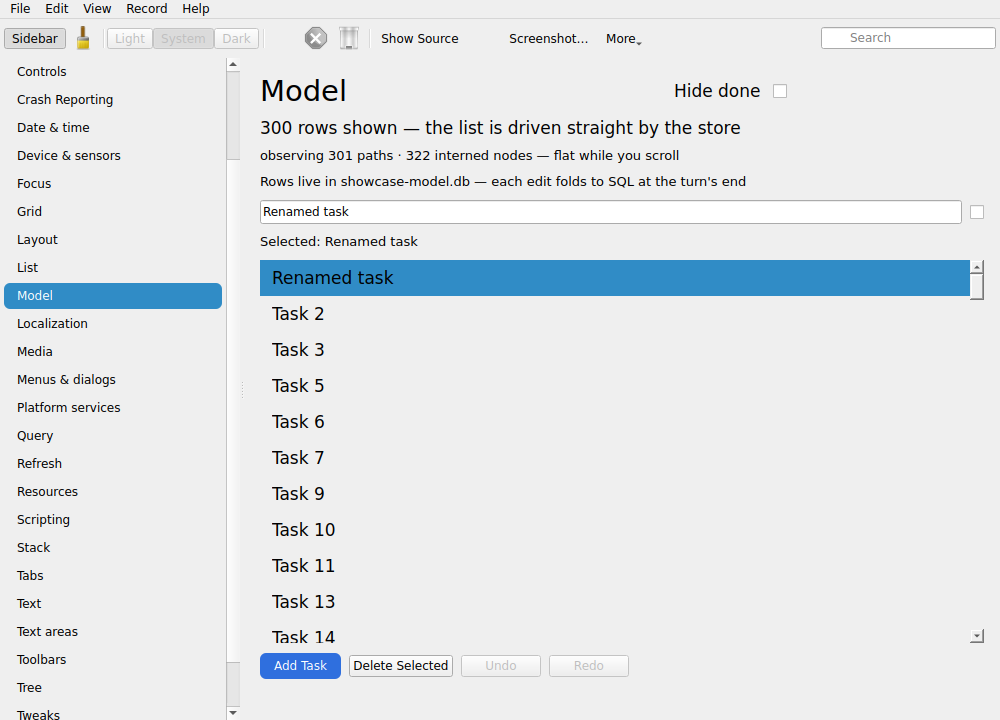Screen dimensions: 1000x720
Task: Open the File menu
Action: click(20, 8)
